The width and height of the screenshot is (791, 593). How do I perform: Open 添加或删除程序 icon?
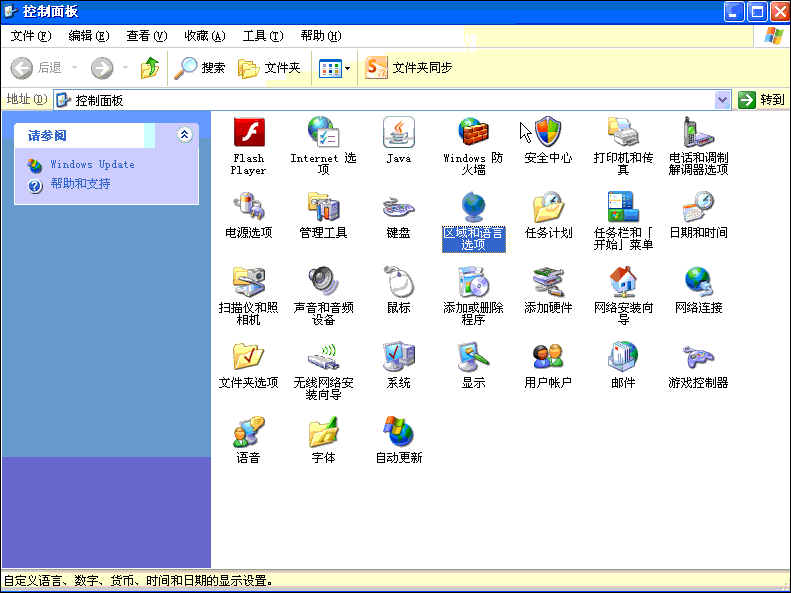[473, 282]
